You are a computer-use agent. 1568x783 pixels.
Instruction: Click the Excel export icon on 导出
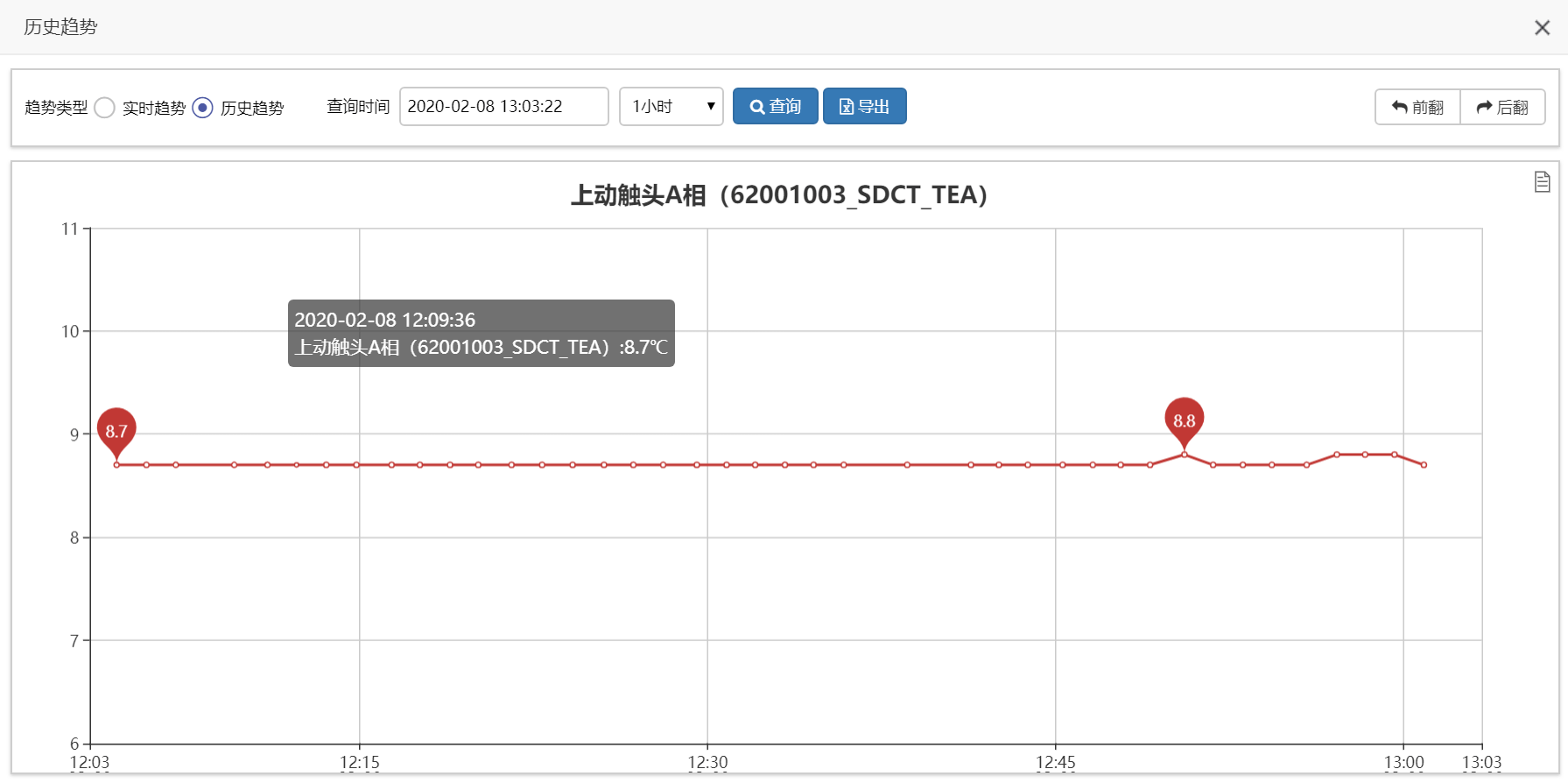point(847,107)
